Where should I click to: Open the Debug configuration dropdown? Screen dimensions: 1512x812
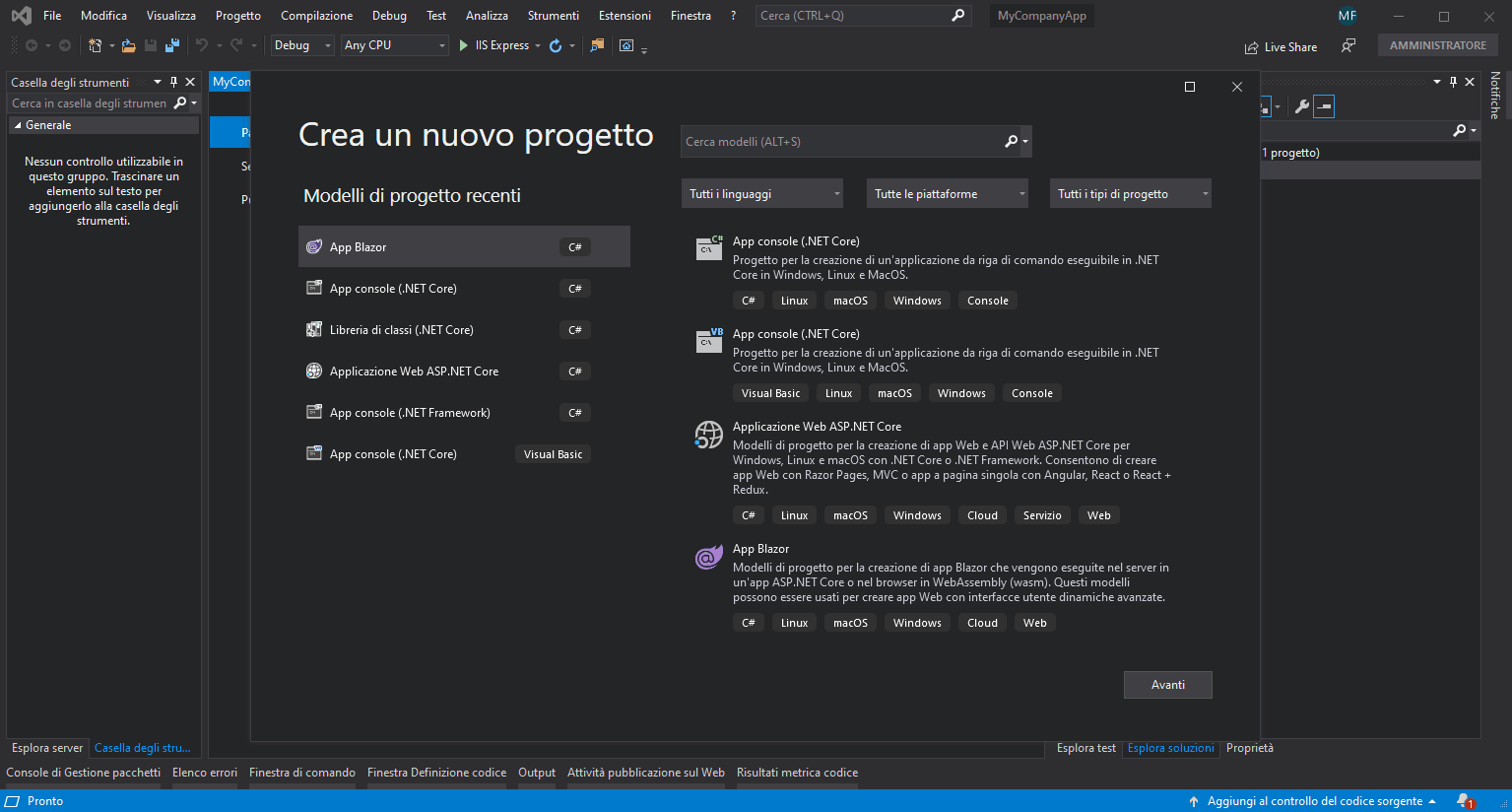point(302,45)
